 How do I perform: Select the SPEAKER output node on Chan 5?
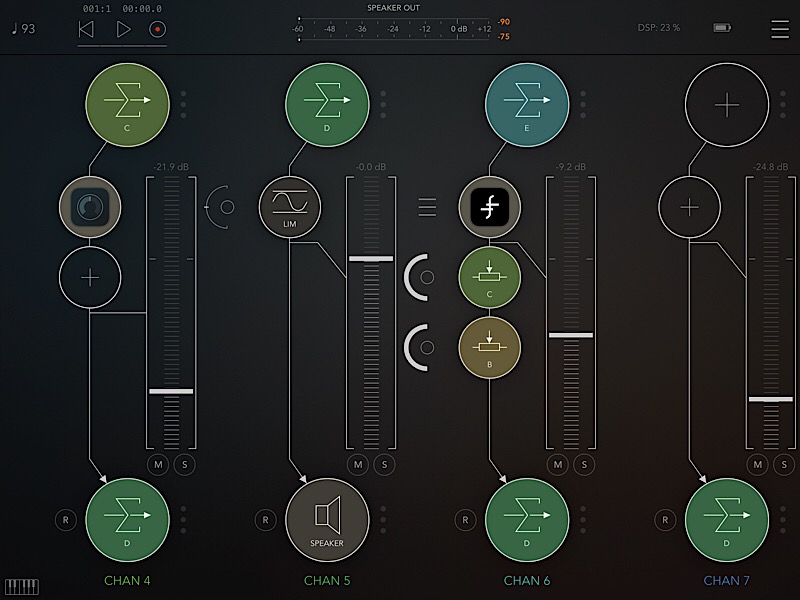(327, 520)
